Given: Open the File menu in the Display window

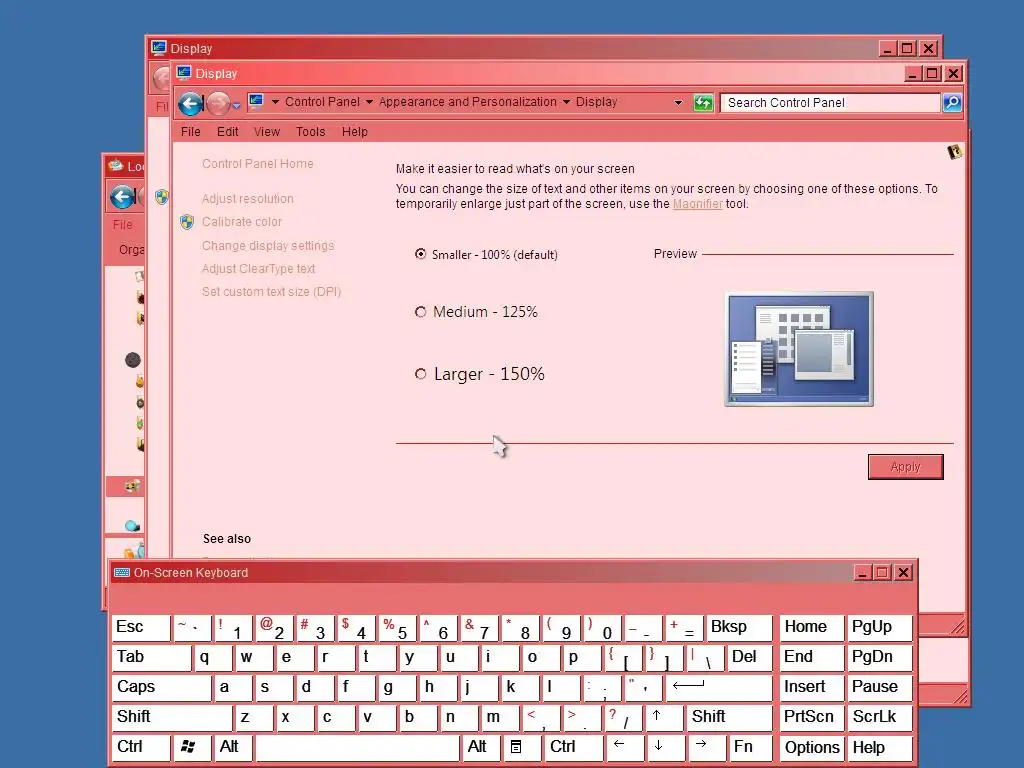Looking at the screenshot, I should pyautogui.click(x=191, y=132).
